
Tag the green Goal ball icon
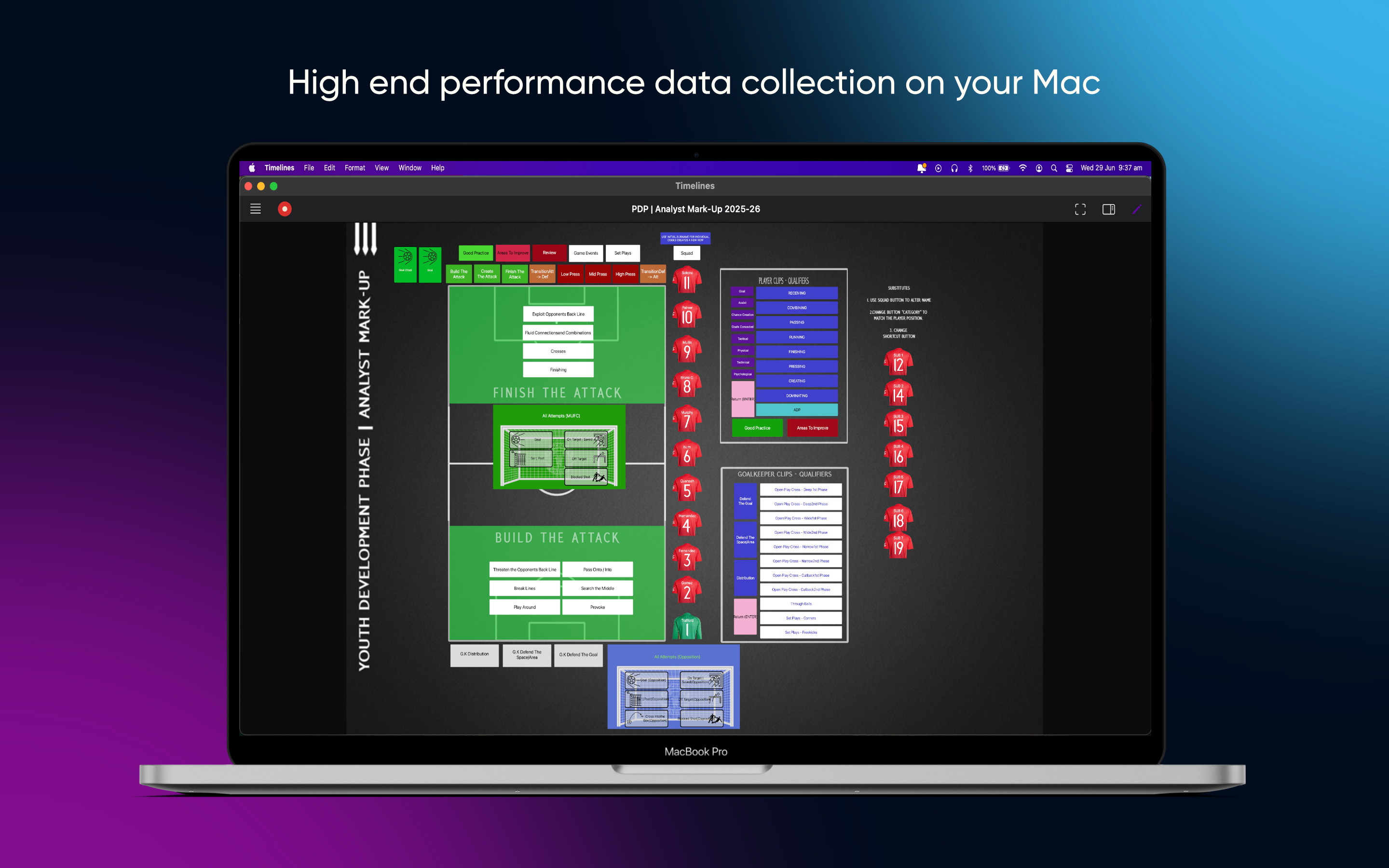point(430,265)
